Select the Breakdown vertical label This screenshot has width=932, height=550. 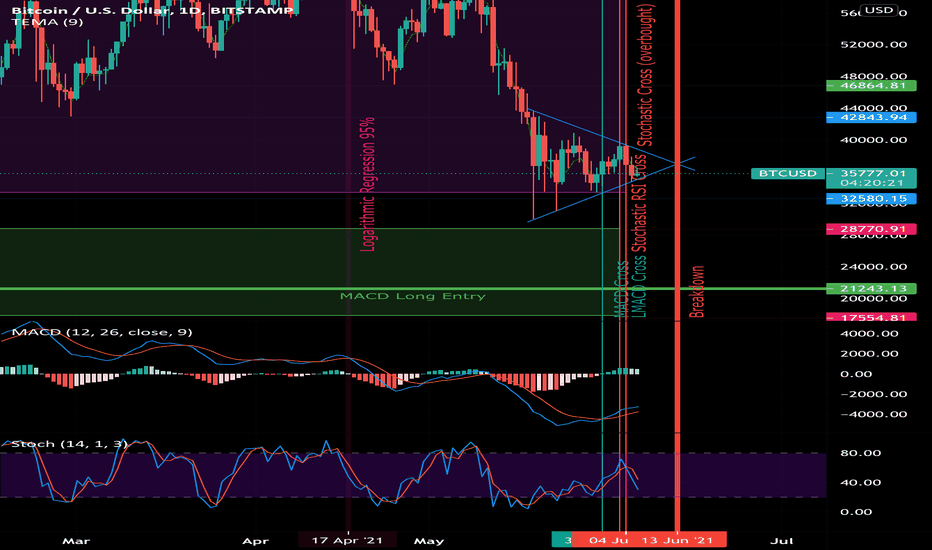(696, 291)
